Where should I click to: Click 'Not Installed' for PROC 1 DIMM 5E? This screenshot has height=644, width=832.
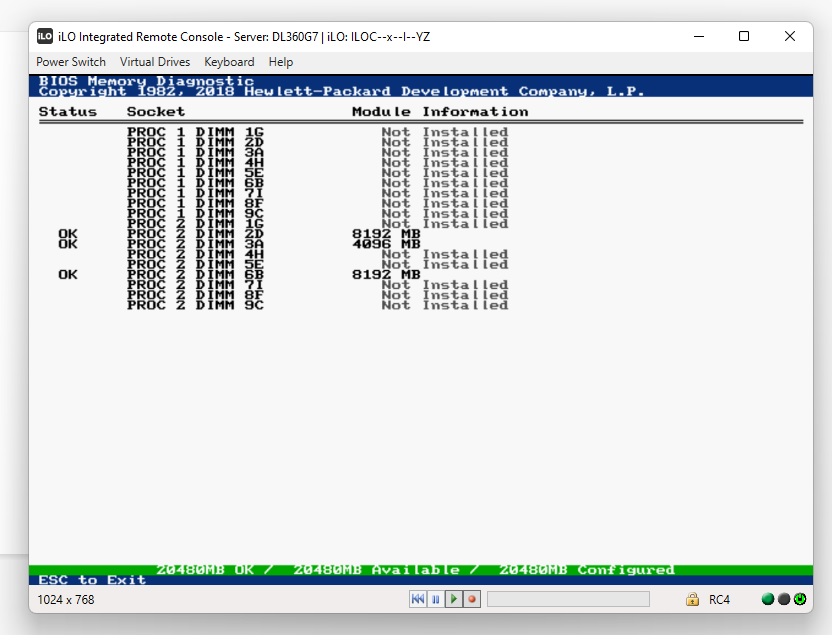coord(445,172)
